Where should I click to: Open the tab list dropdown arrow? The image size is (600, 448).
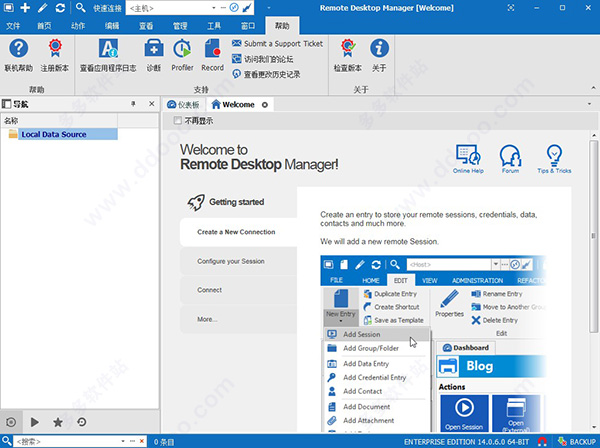click(x=589, y=104)
